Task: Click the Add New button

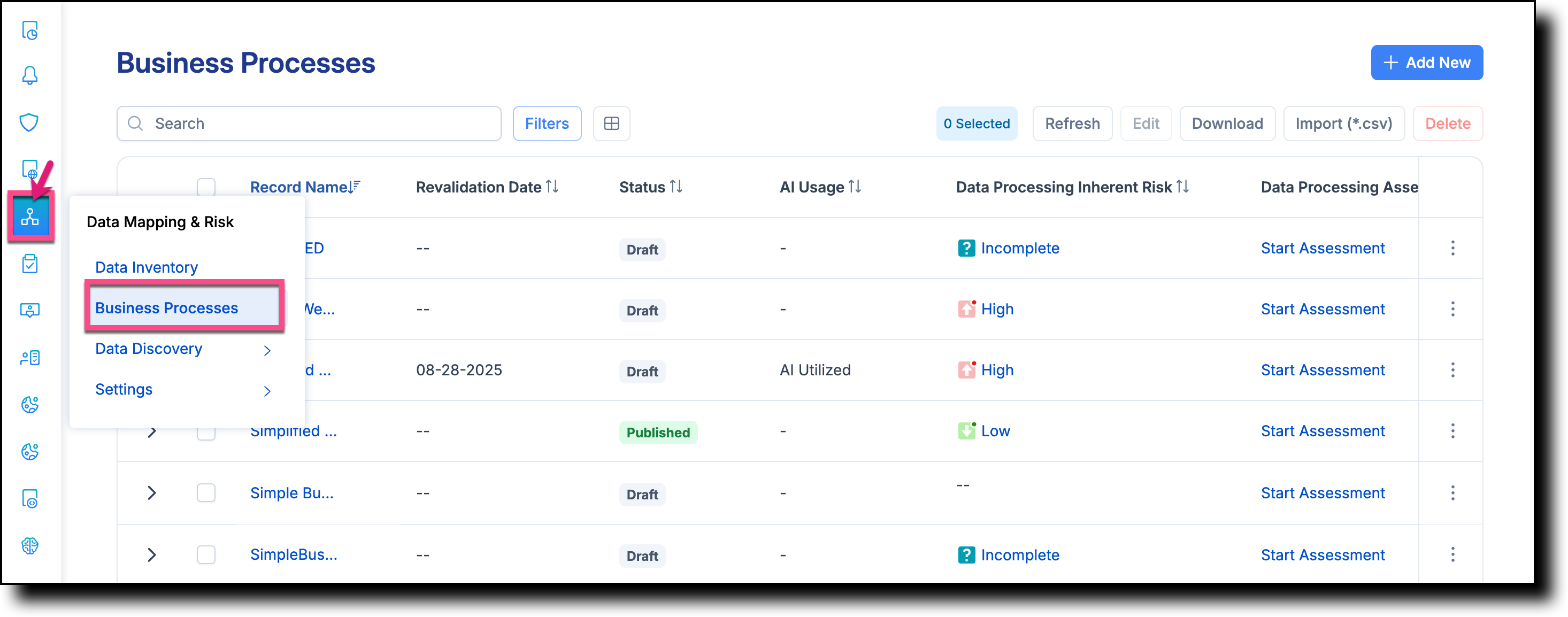Action: coord(1426,63)
